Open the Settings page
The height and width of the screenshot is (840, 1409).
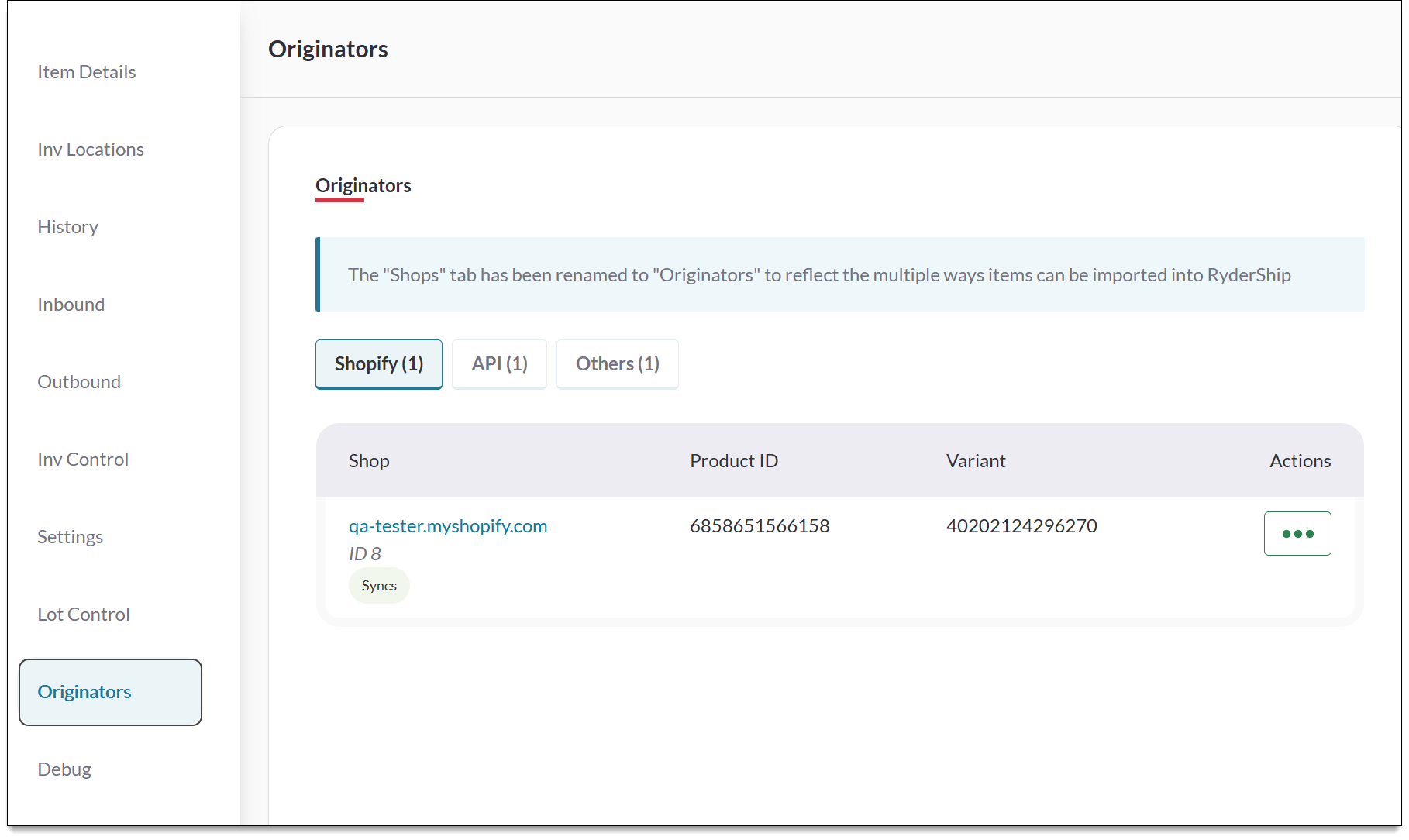[x=70, y=536]
